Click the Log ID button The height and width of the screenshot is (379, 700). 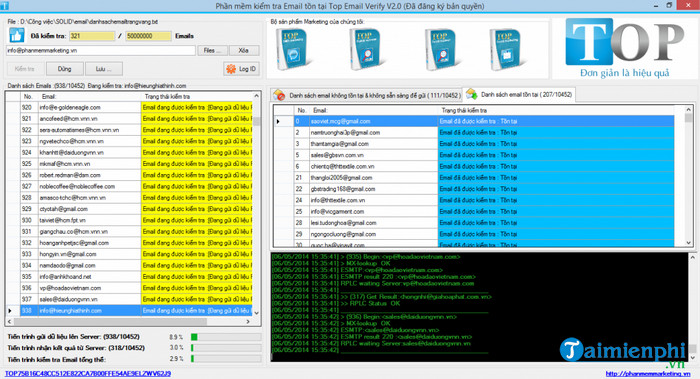tap(242, 69)
